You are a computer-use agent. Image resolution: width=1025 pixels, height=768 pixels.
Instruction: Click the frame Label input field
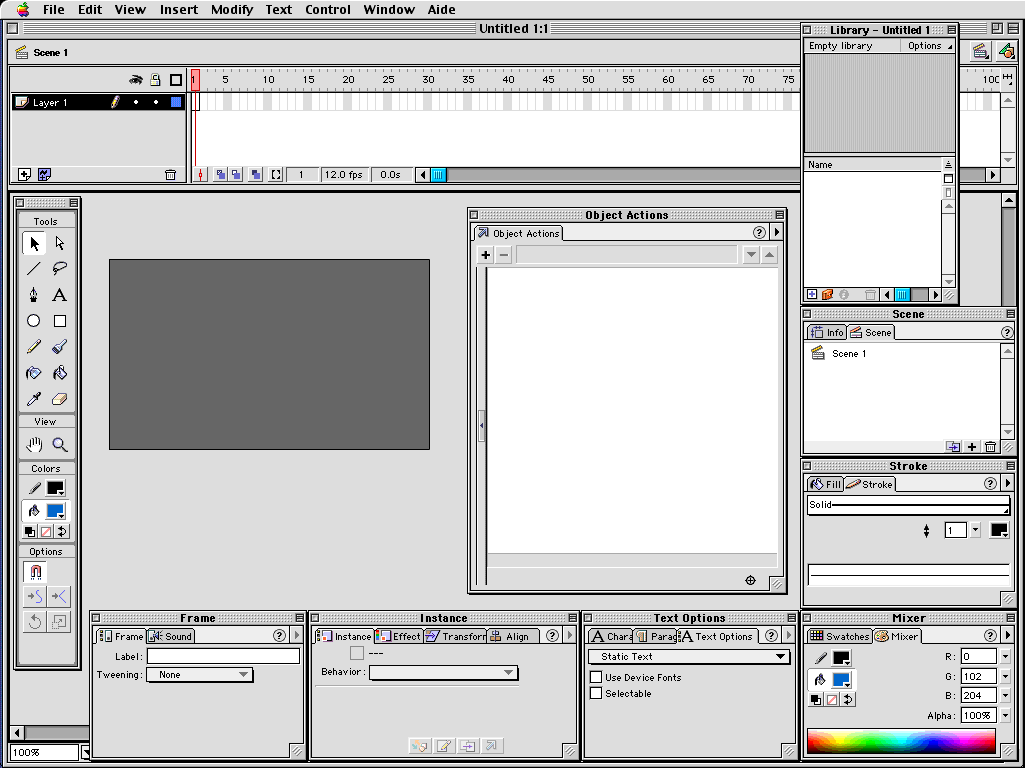click(x=223, y=656)
